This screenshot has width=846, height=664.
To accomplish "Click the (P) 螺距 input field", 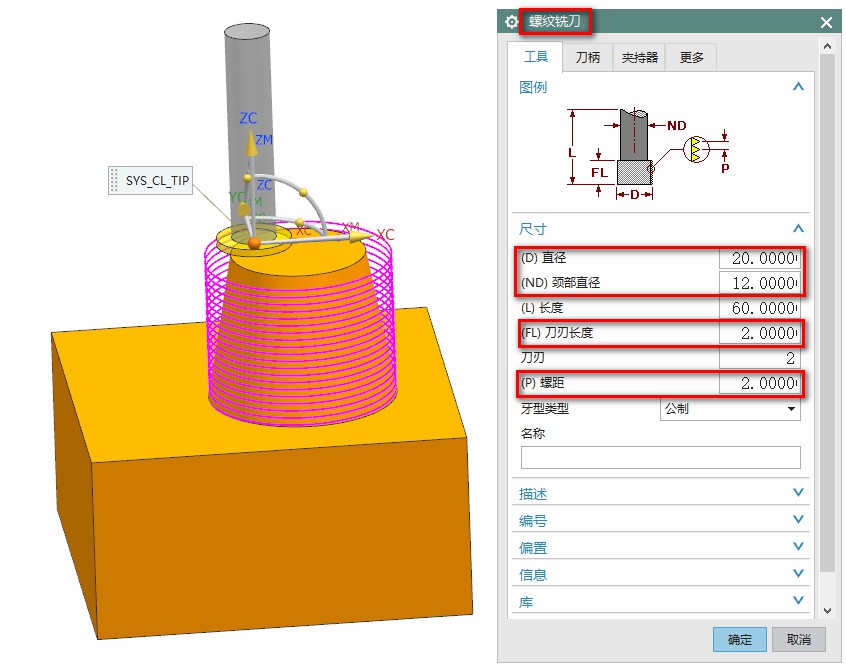I will point(759,384).
